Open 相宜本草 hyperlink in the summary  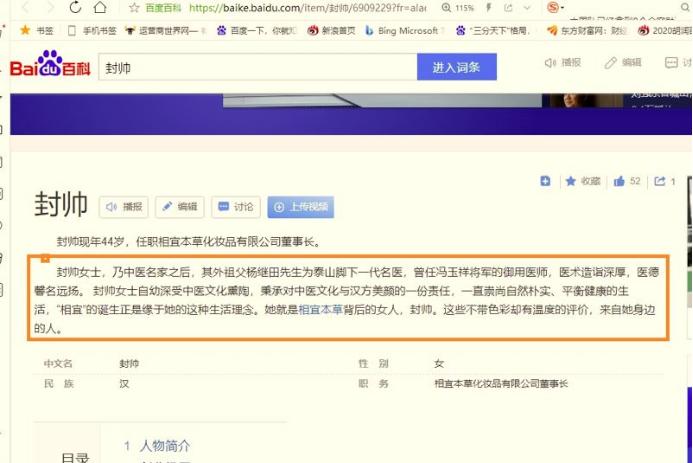click(x=320, y=310)
